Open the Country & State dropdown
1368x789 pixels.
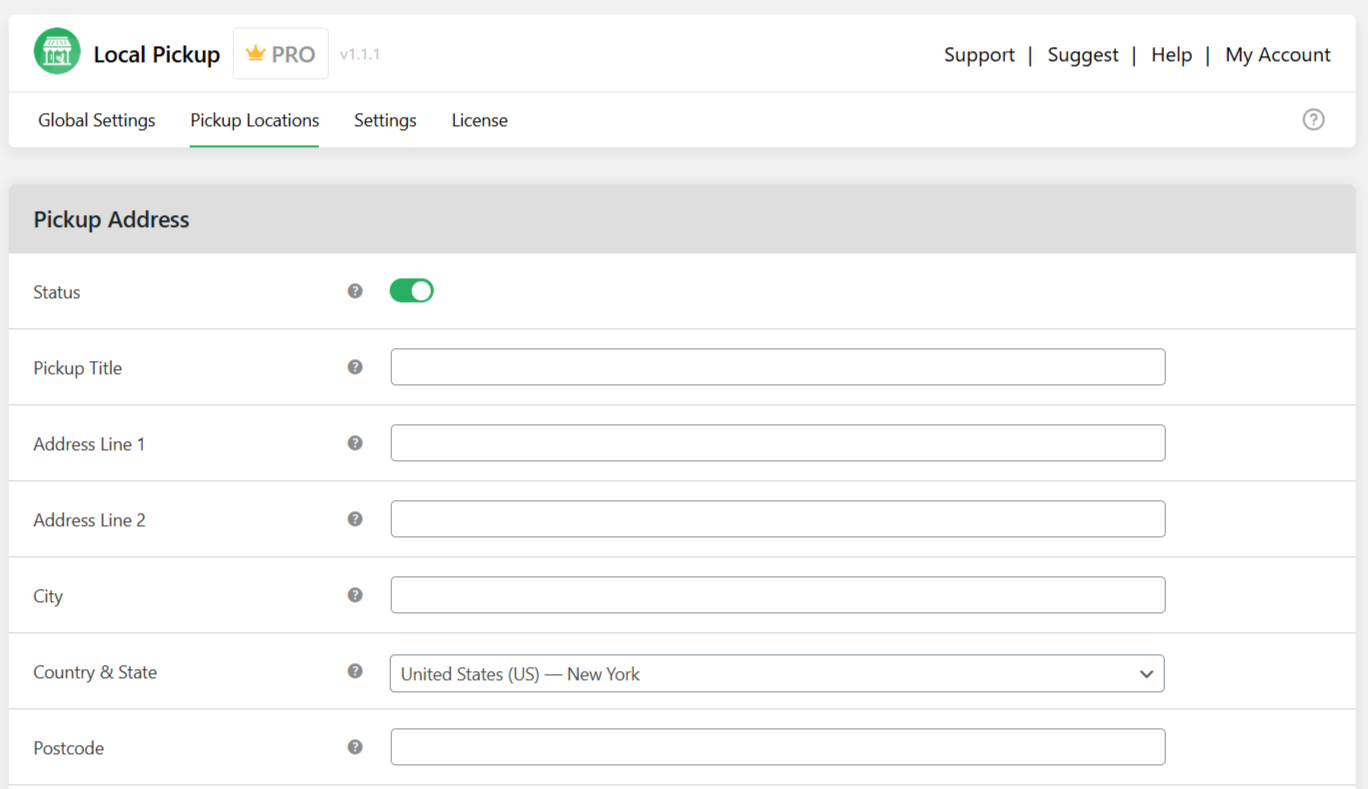click(777, 674)
